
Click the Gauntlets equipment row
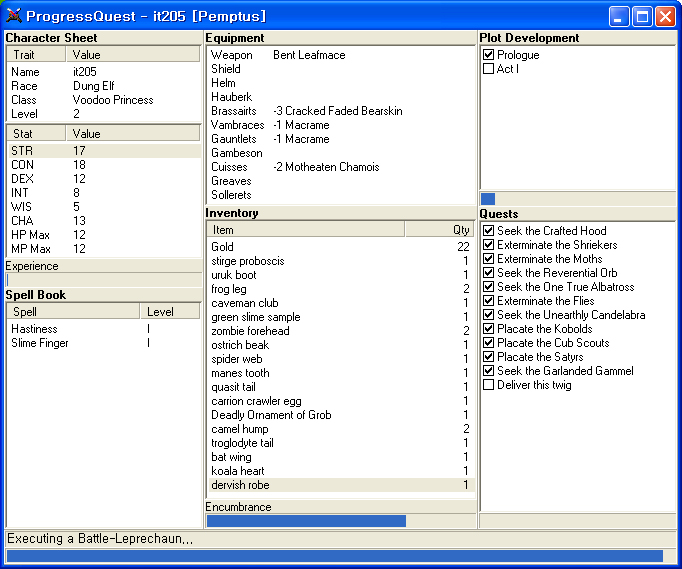point(341,139)
